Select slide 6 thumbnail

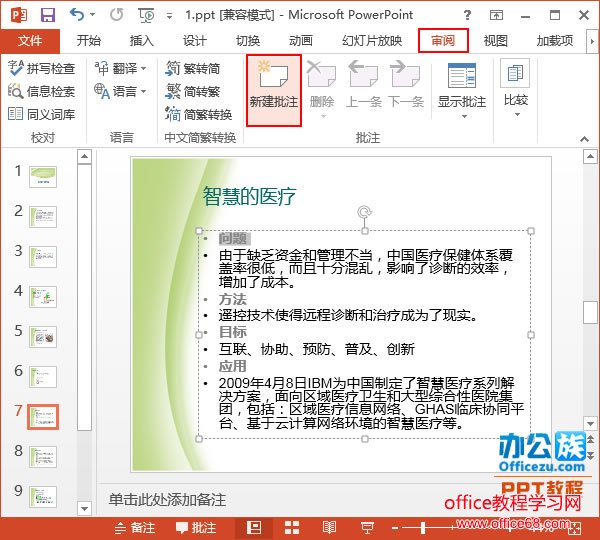point(43,377)
